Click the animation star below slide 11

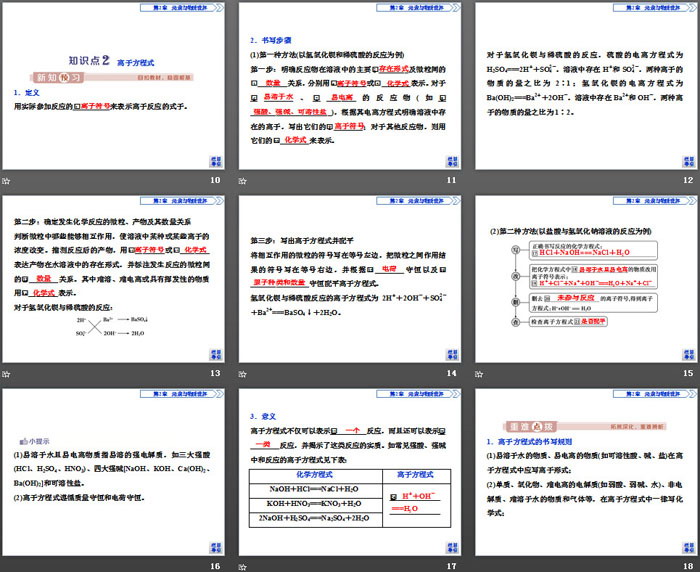tap(245, 180)
